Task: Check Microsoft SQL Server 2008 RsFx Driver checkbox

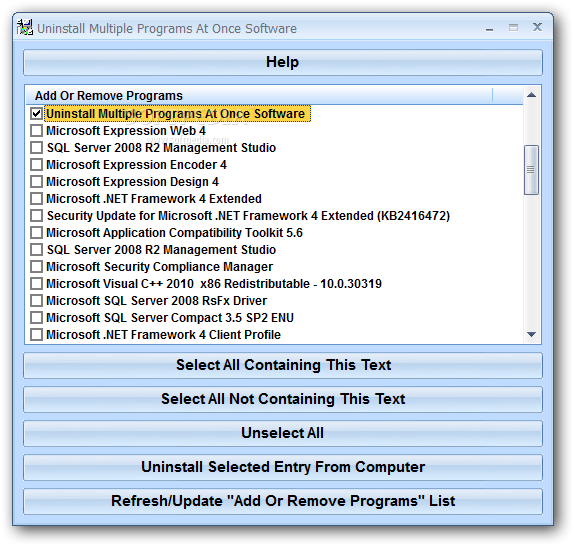Action: point(36,300)
